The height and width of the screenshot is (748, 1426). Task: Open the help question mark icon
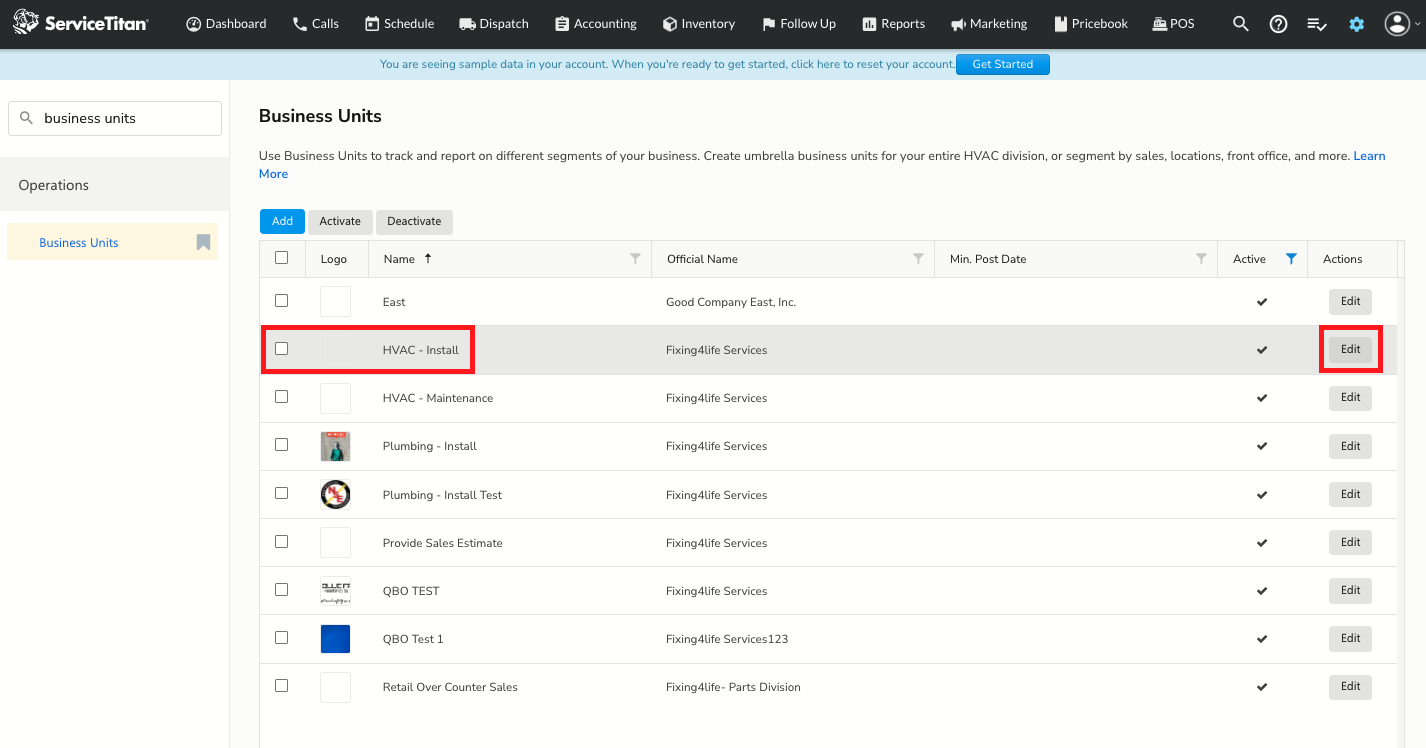(x=1278, y=24)
